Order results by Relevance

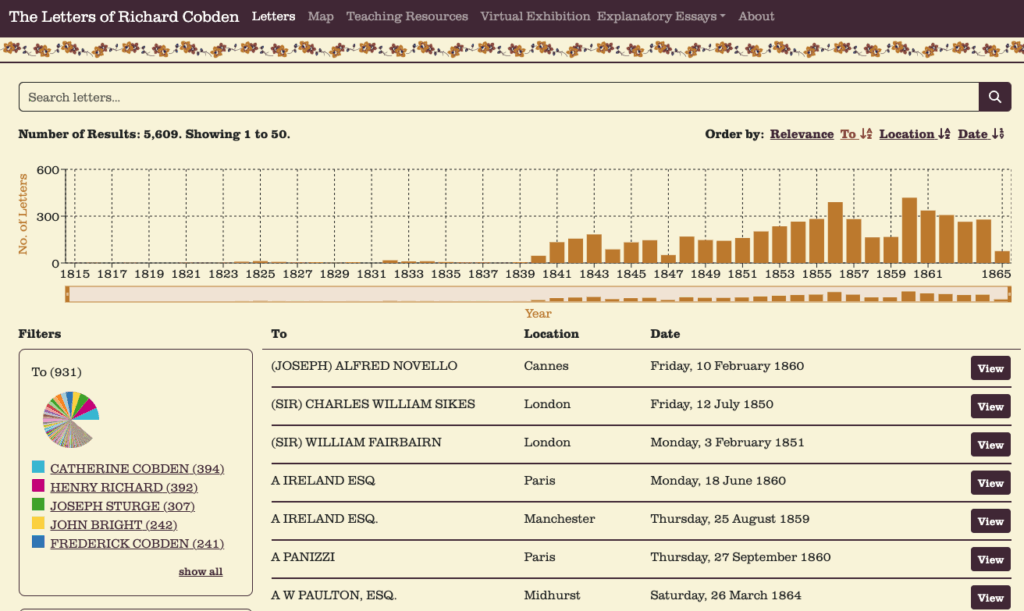[x=801, y=134]
